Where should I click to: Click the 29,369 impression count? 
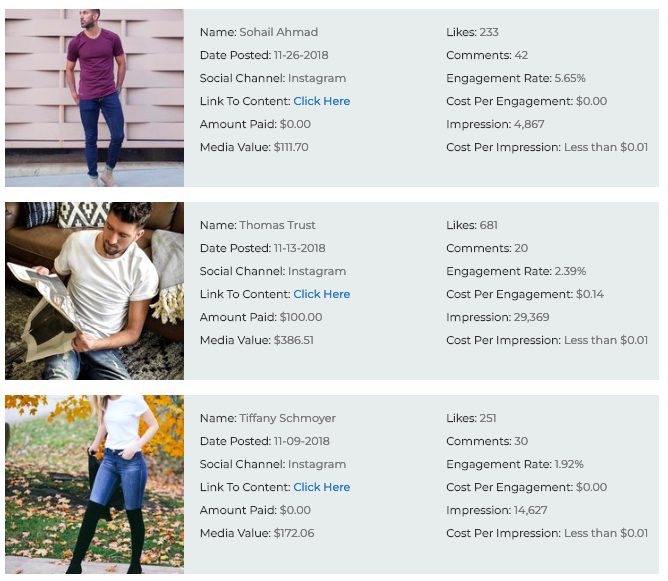pyautogui.click(x=531, y=317)
